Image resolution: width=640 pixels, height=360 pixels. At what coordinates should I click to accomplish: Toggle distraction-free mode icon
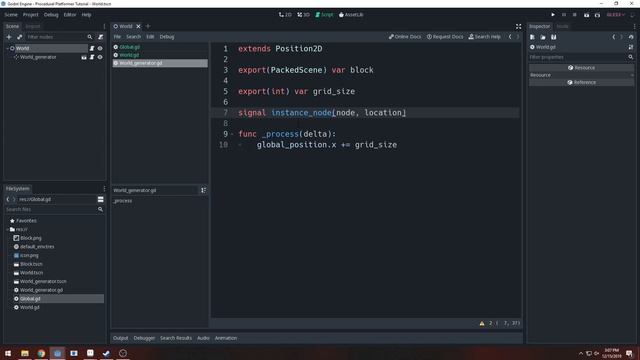(x=518, y=26)
